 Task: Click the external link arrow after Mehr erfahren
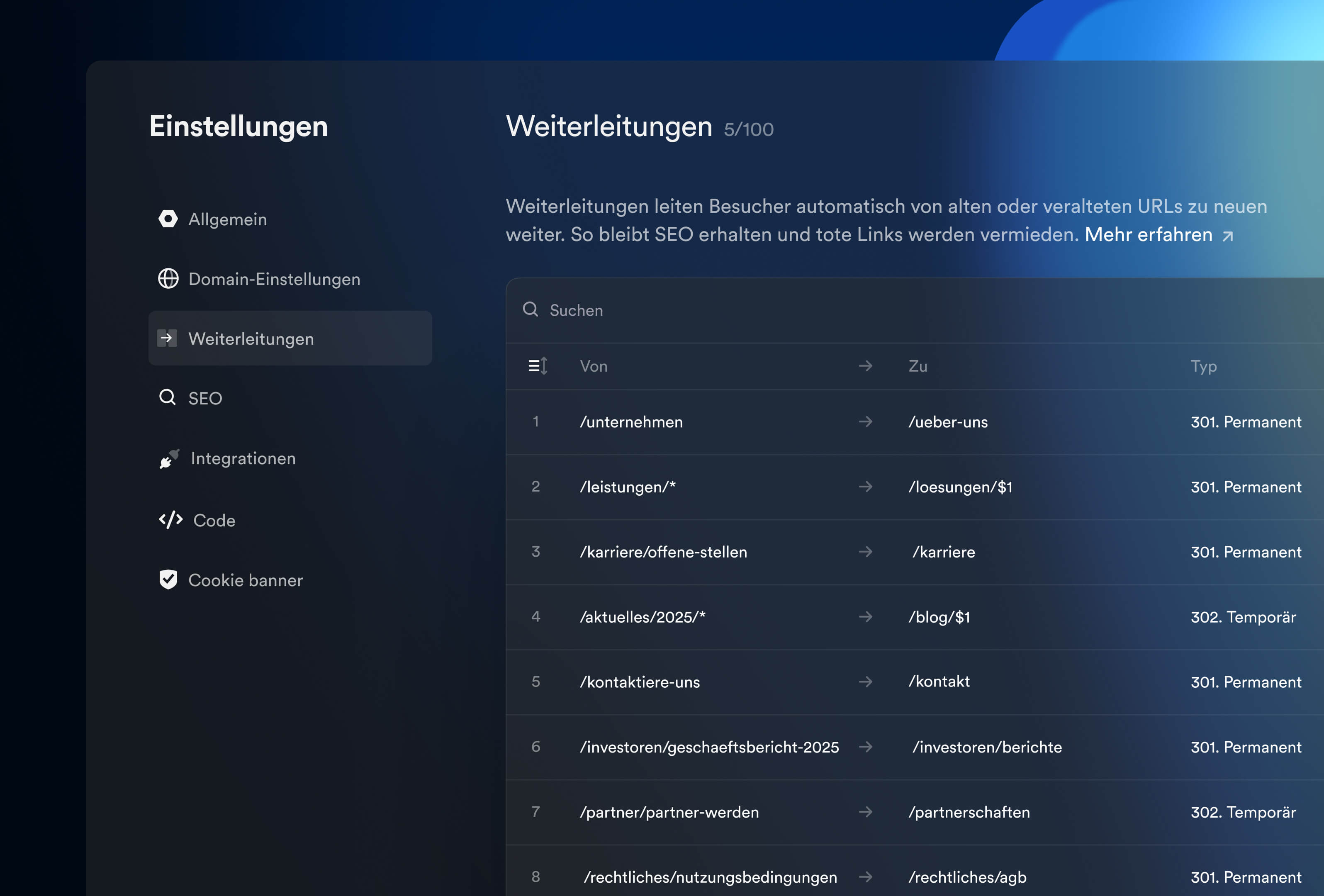[x=1228, y=236]
